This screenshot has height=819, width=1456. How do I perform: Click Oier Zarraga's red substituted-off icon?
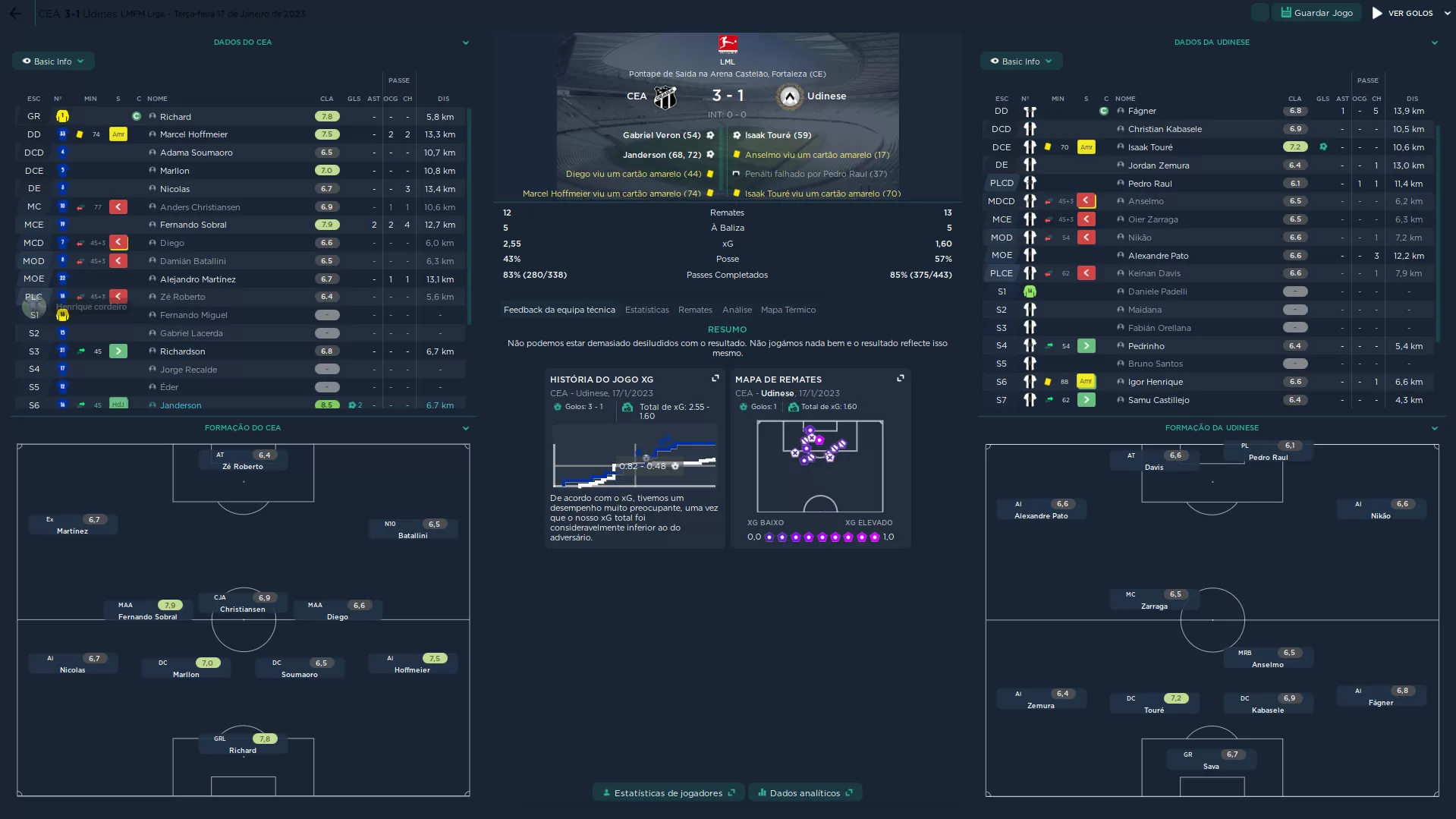(1086, 219)
